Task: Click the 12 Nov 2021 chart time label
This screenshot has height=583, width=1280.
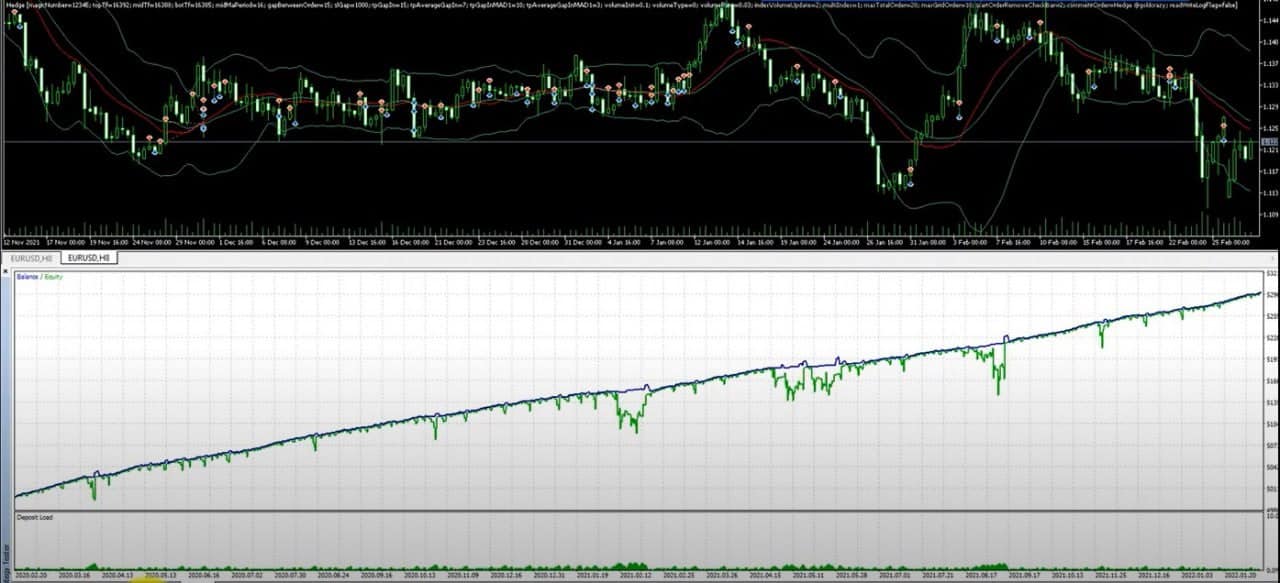Action: (x=21, y=242)
